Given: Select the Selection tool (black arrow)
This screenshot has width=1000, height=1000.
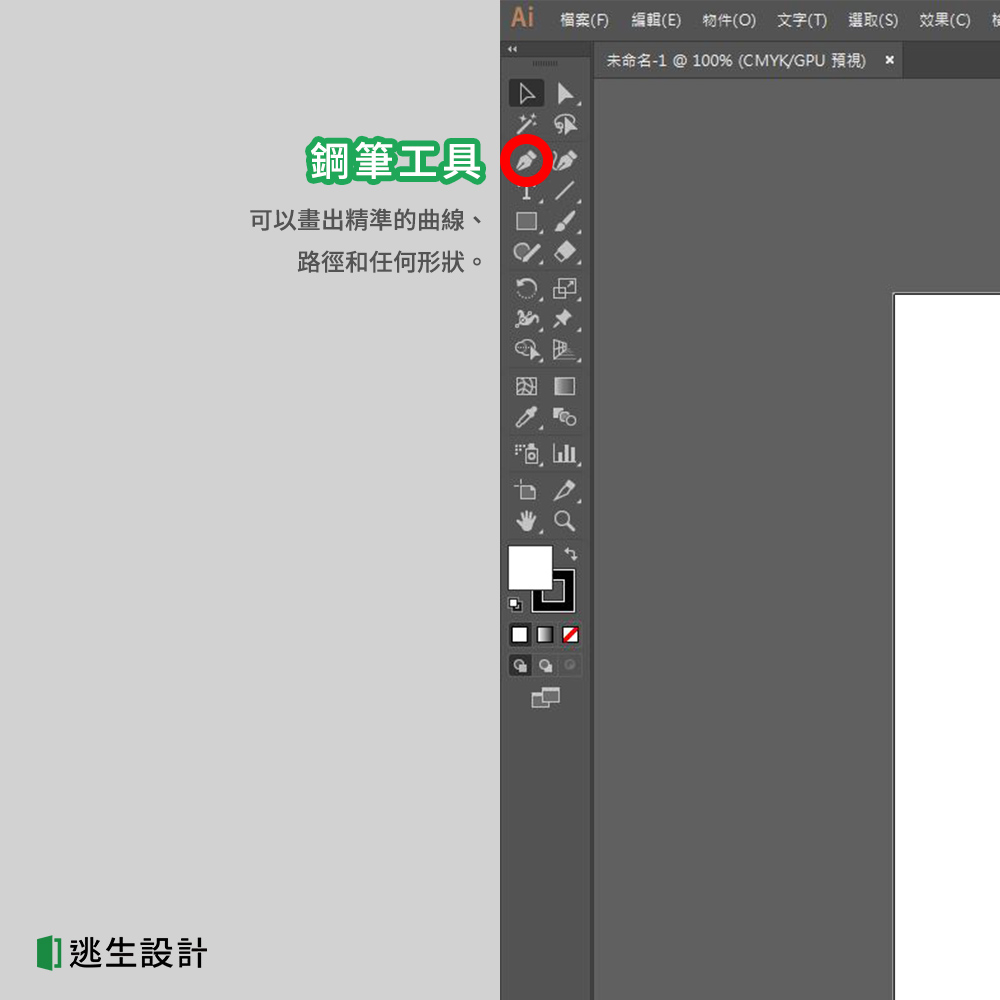Looking at the screenshot, I should (x=527, y=92).
